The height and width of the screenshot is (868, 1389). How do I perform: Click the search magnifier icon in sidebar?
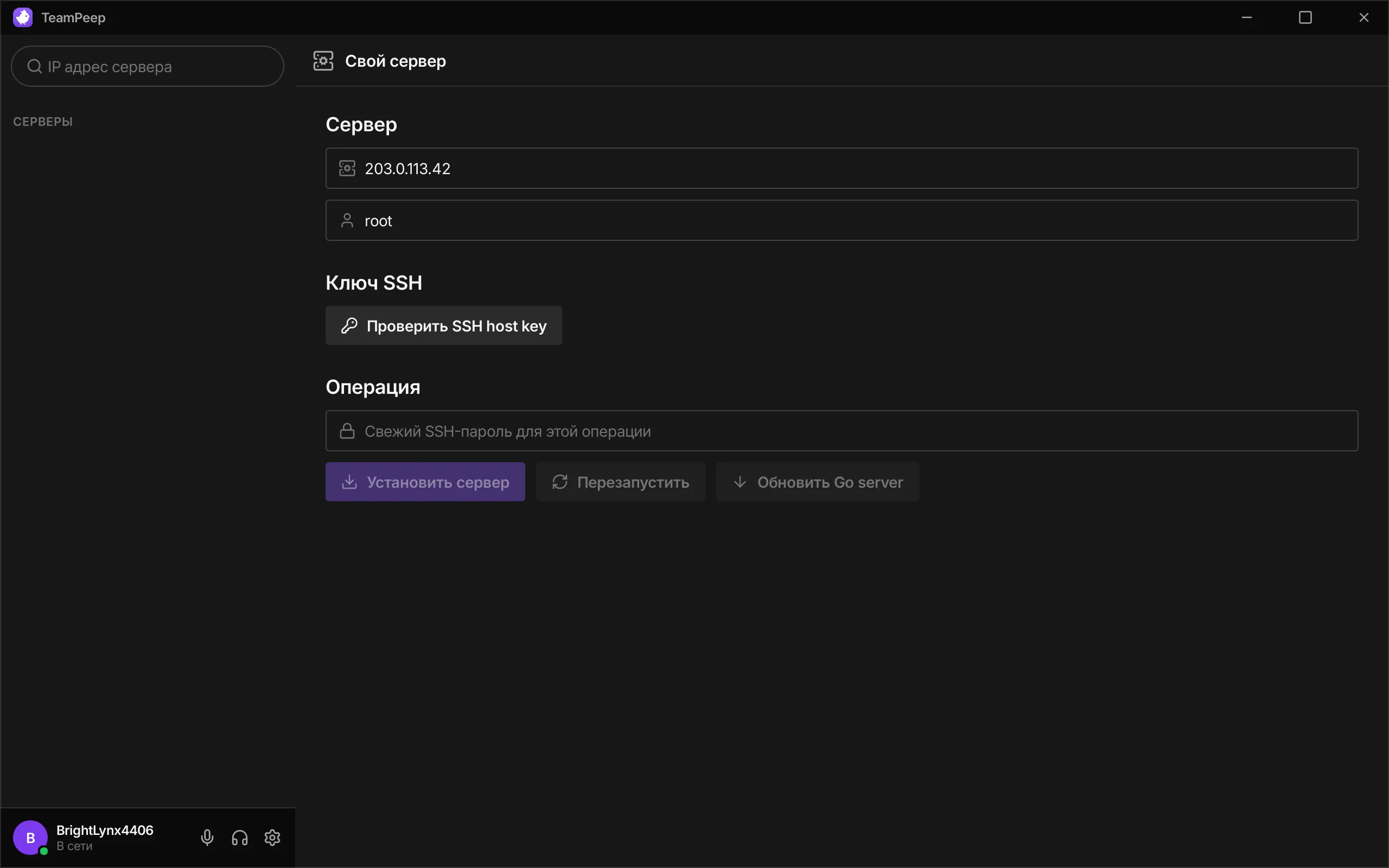(x=34, y=67)
